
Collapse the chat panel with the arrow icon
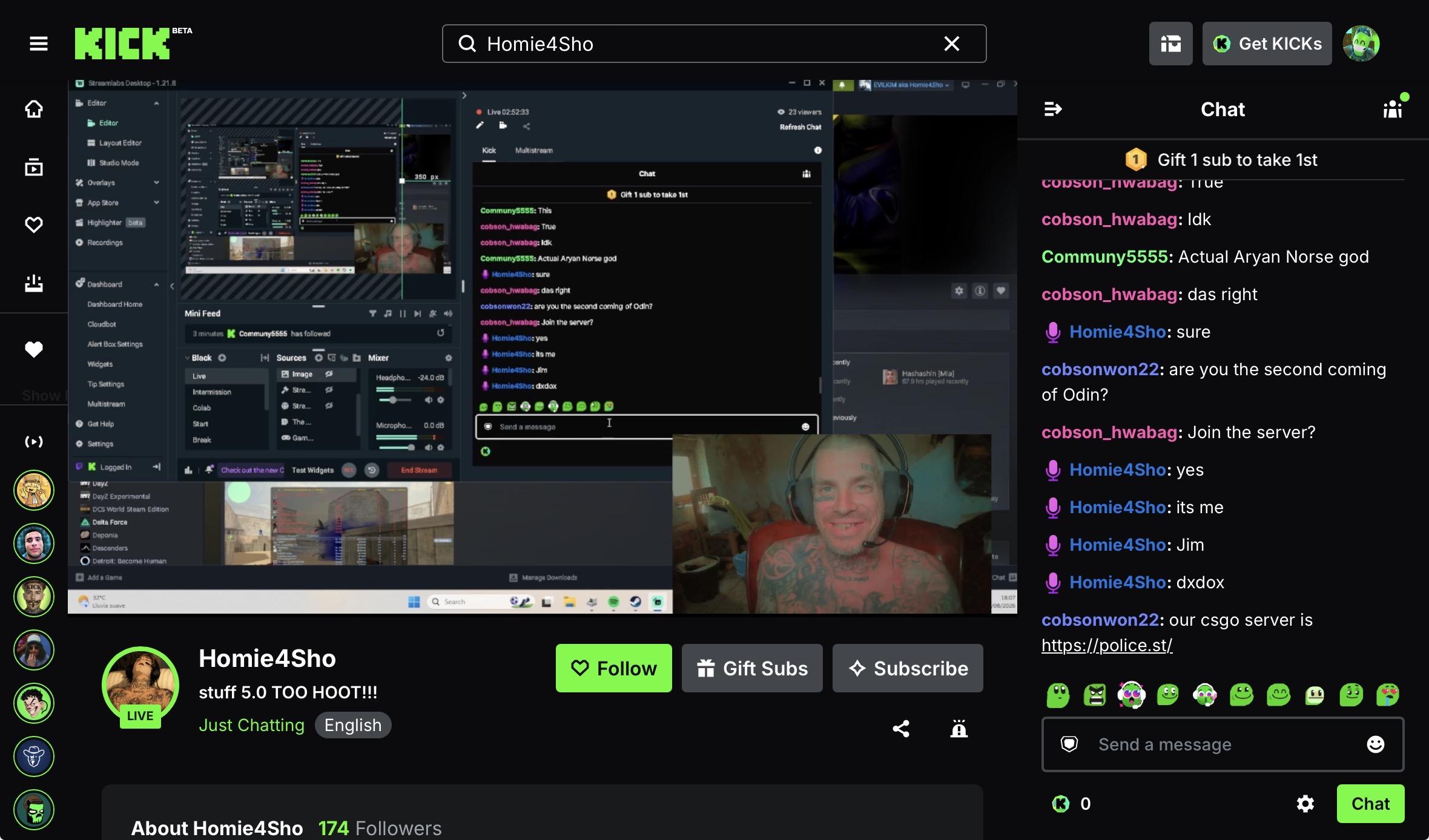pos(1053,109)
